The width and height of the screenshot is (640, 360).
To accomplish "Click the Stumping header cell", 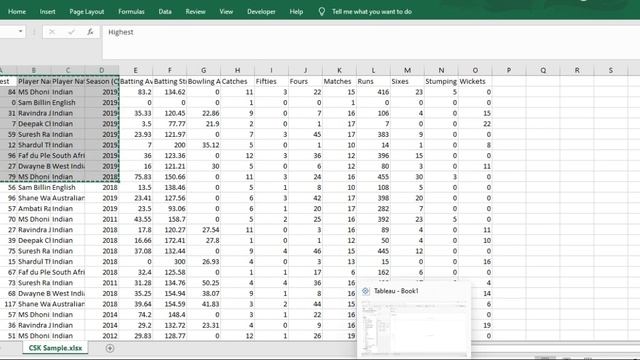I will tap(441, 81).
